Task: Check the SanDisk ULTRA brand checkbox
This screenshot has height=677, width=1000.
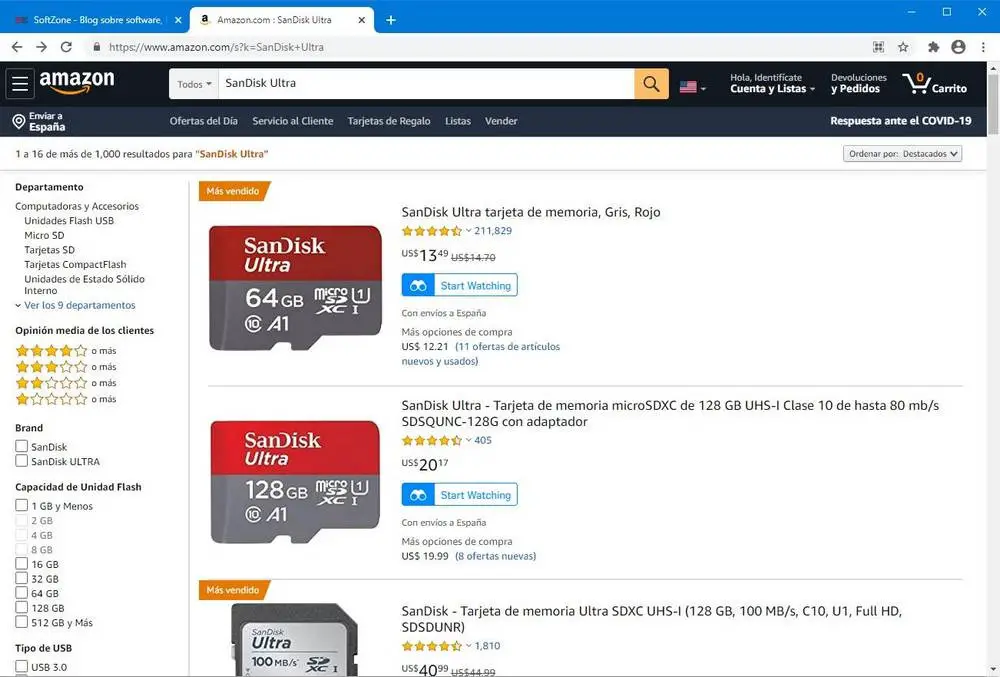Action: (22, 461)
